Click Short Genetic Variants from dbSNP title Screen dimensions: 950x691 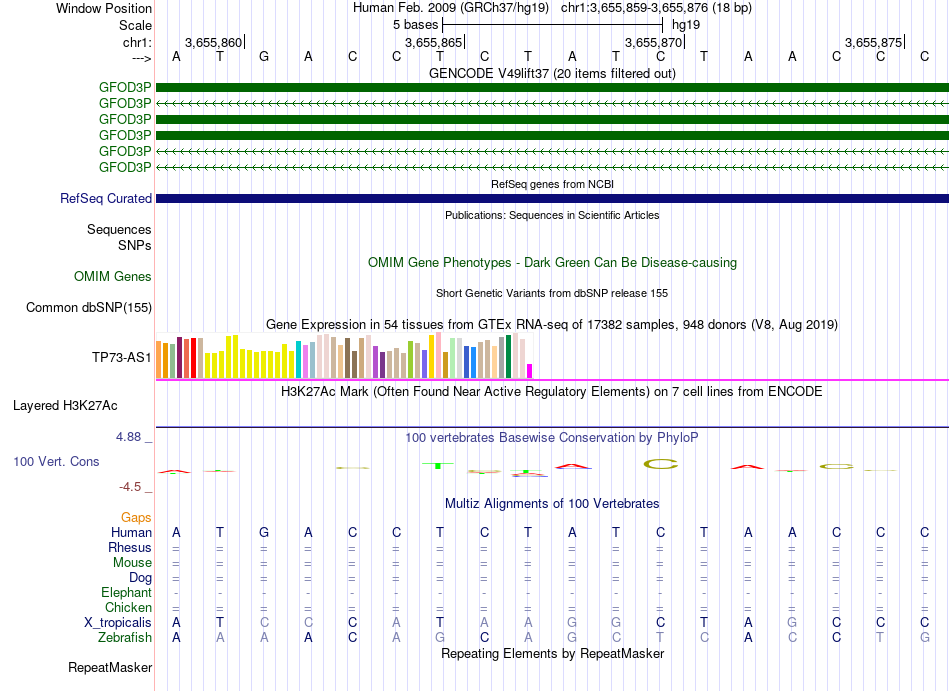(x=552, y=293)
